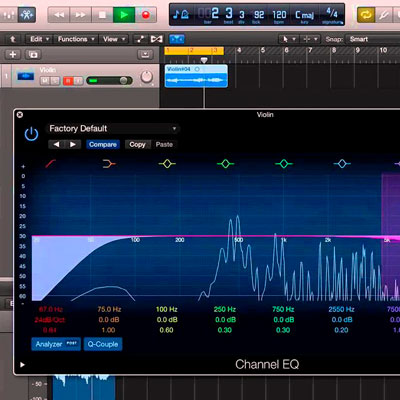Open the left-click pointer tool menu

tap(289, 39)
